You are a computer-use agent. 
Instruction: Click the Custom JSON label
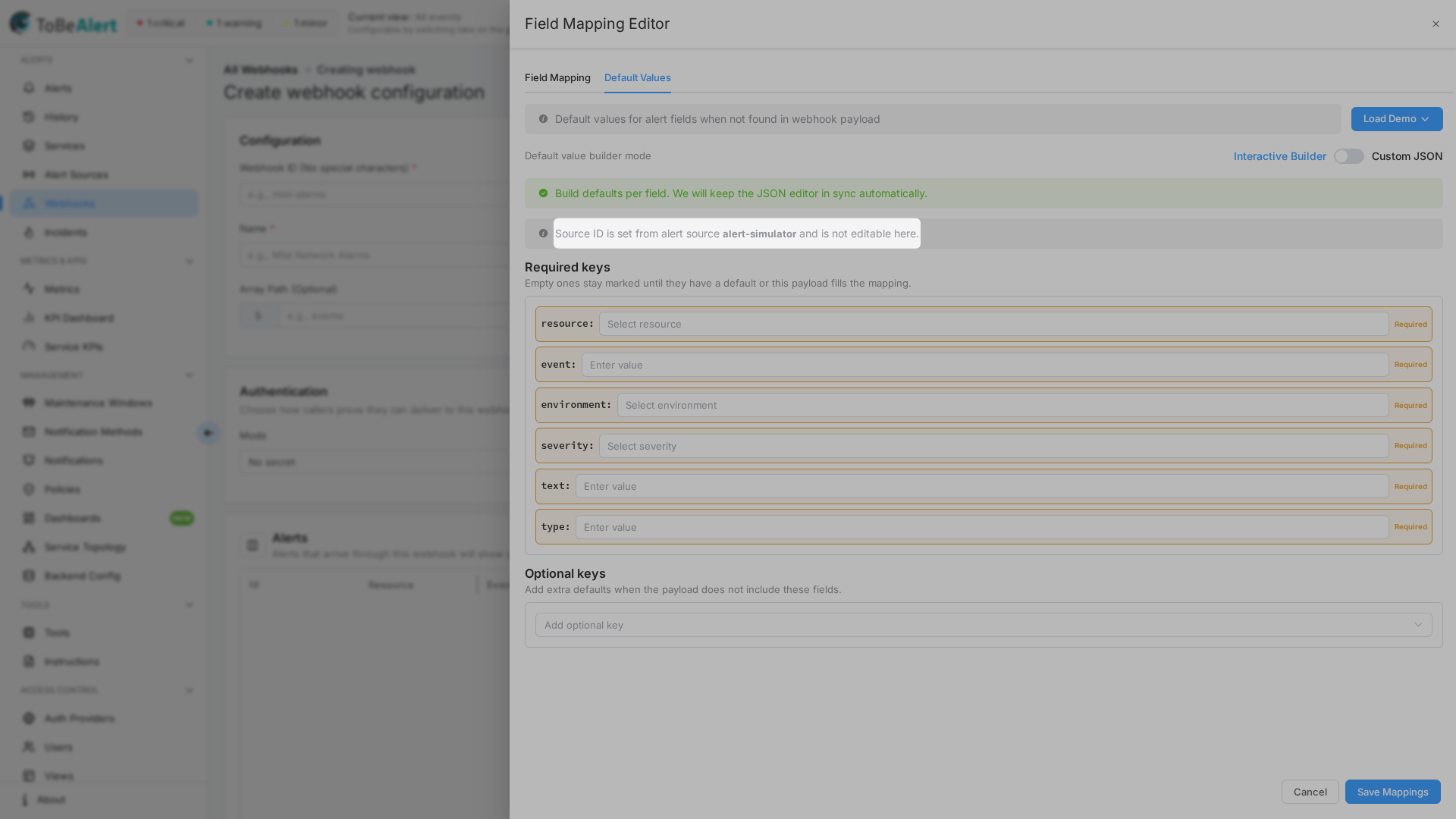1407,156
